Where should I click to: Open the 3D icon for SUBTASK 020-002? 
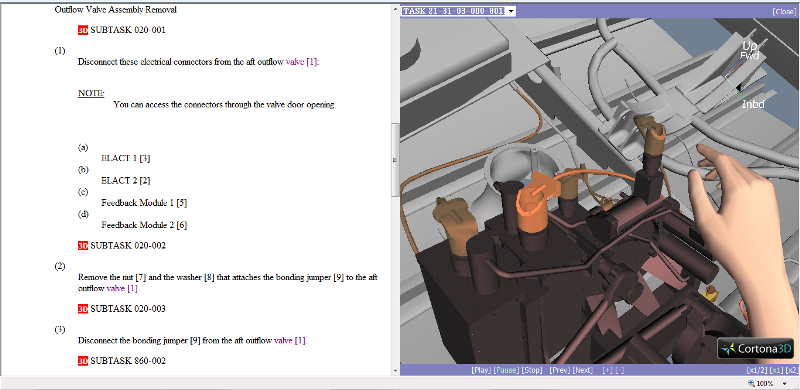(x=83, y=246)
